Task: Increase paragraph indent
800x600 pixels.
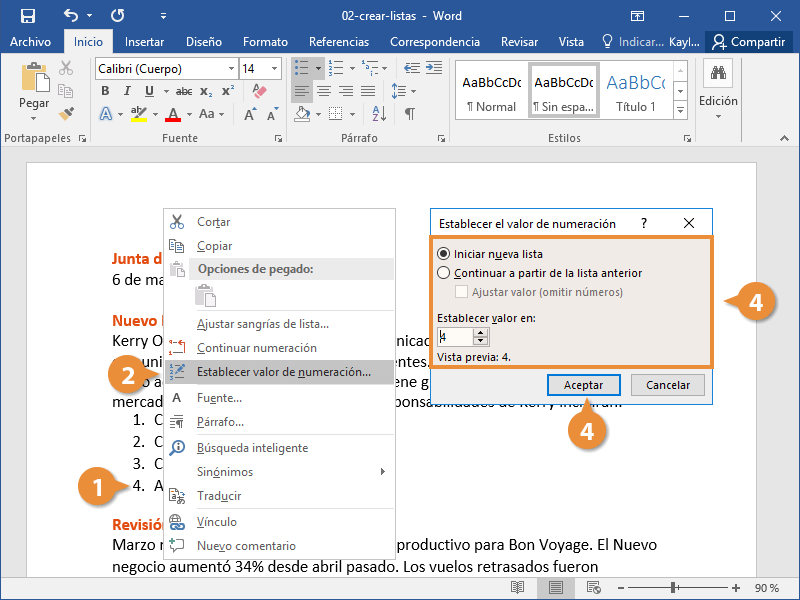Action: coord(434,68)
